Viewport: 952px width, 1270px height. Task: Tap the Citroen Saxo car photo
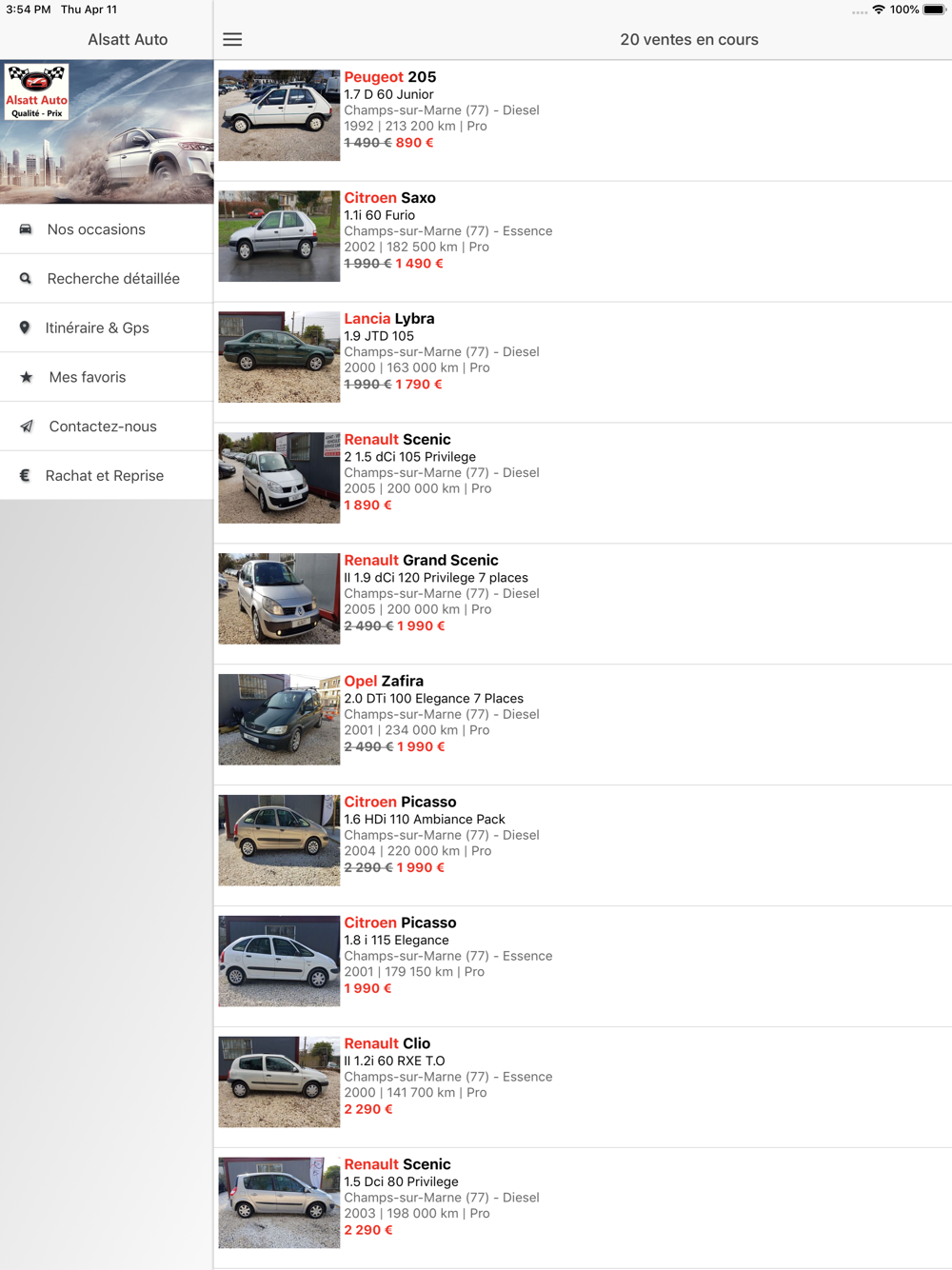click(x=279, y=236)
